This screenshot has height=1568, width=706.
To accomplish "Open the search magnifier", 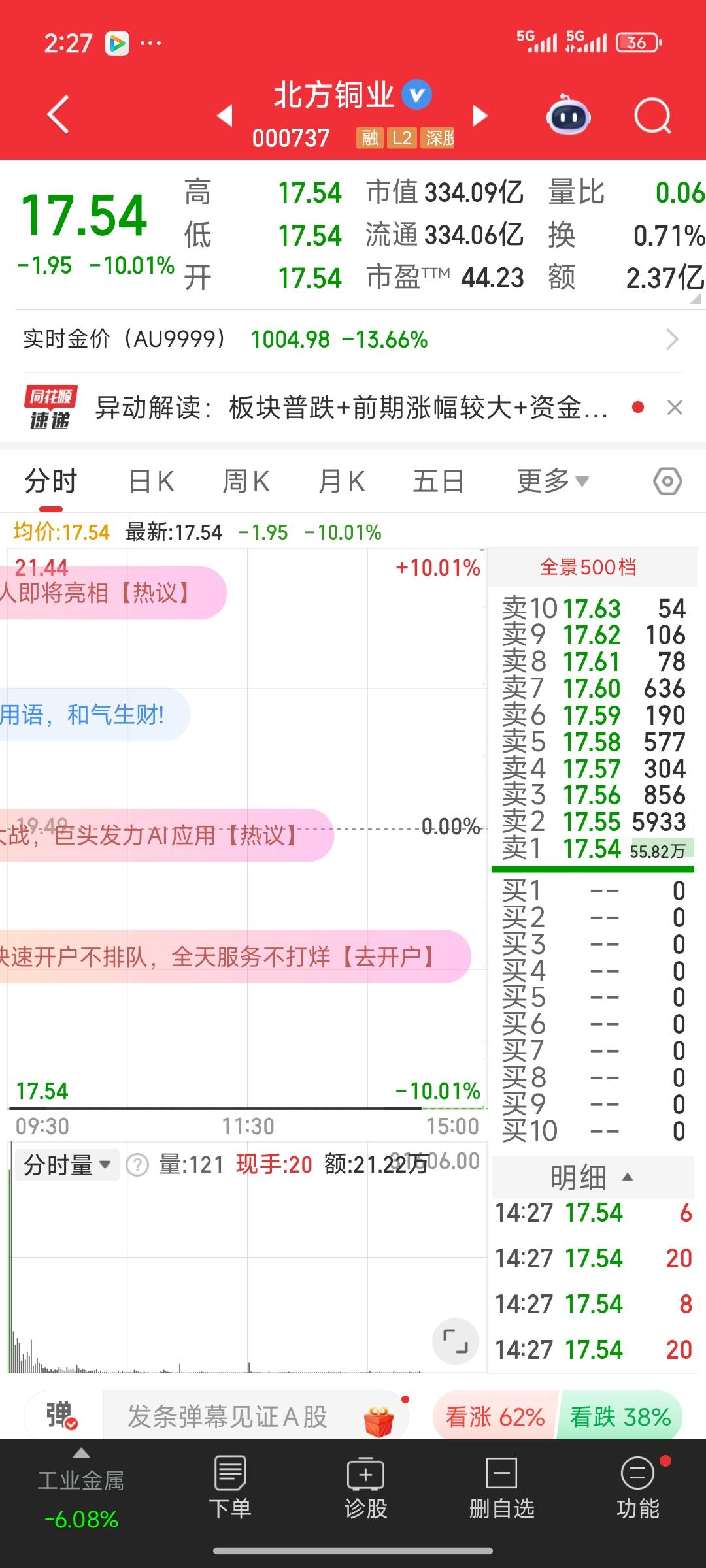I will click(652, 116).
